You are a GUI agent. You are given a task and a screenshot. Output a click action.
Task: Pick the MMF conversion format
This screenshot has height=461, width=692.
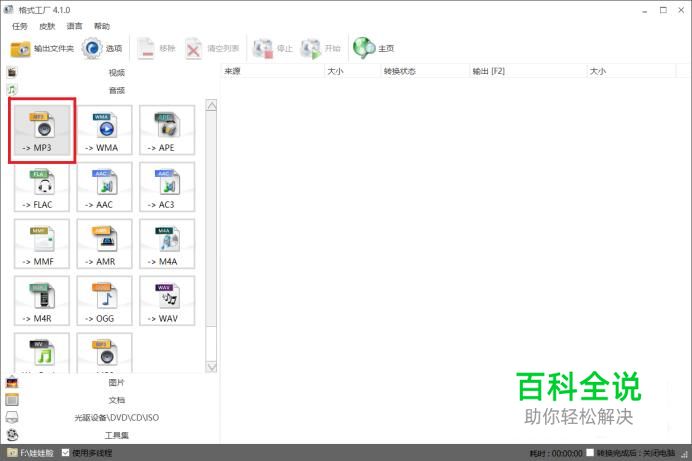(42, 244)
